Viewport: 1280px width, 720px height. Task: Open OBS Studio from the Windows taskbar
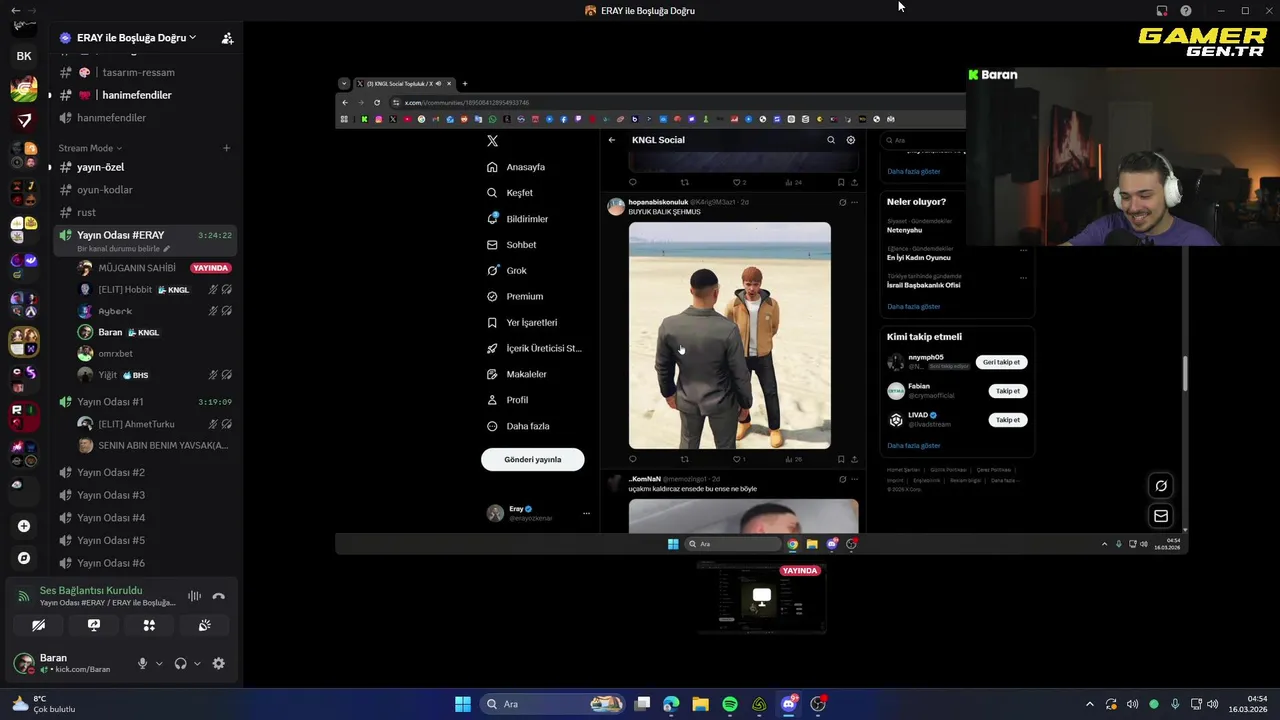(818, 704)
